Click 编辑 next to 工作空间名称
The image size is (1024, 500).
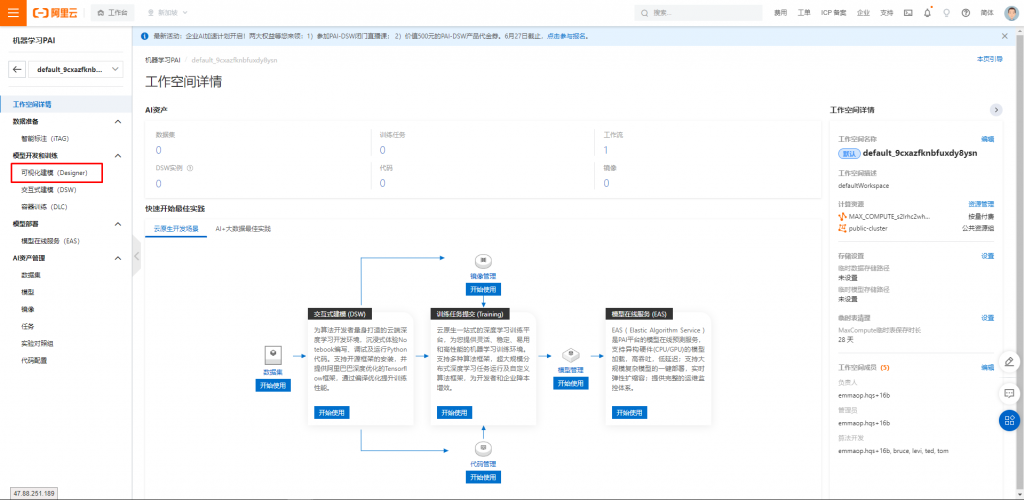(x=987, y=139)
